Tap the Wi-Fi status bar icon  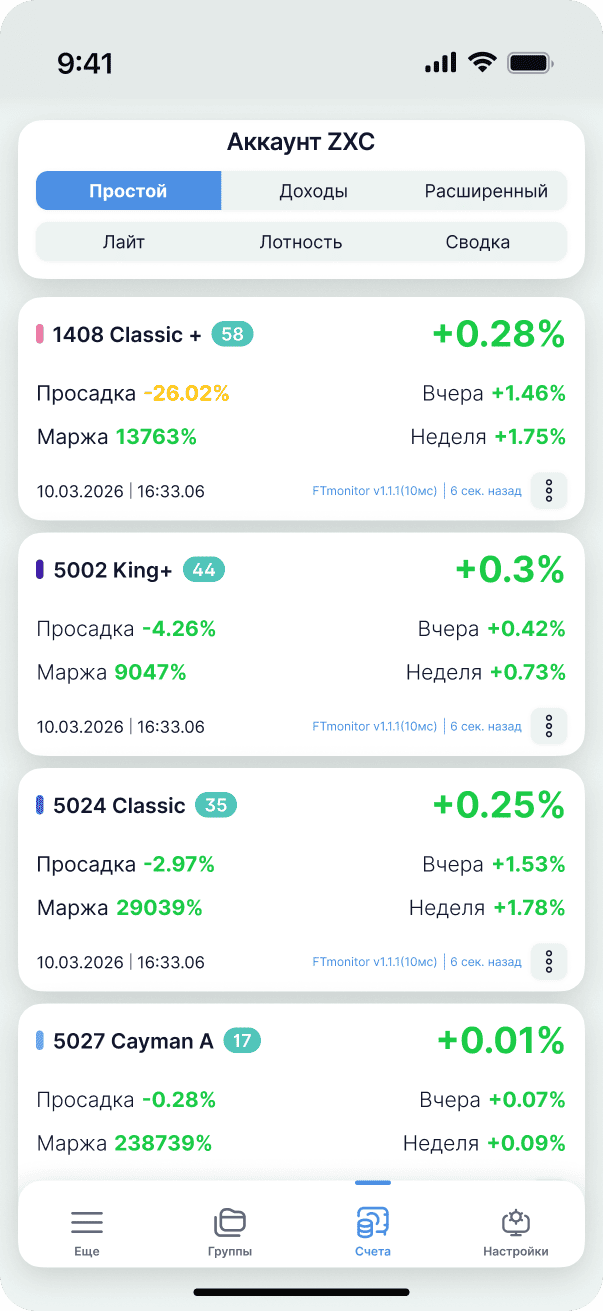pyautogui.click(x=483, y=63)
